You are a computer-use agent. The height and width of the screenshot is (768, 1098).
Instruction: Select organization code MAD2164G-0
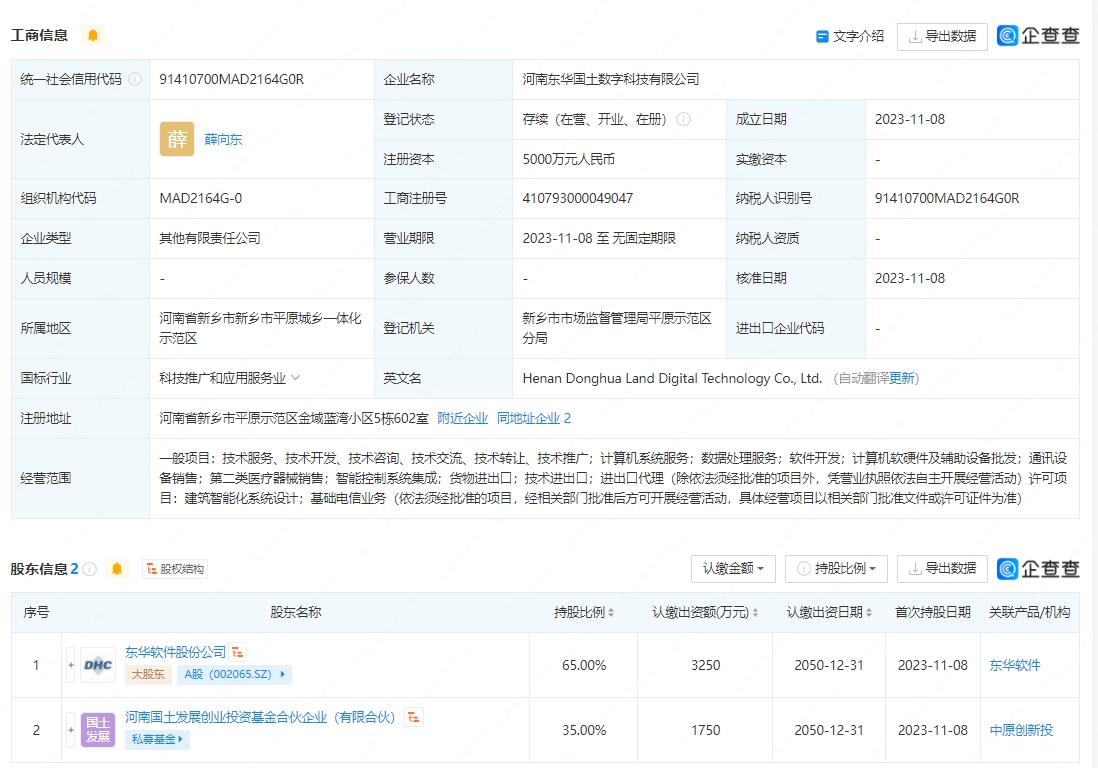click(x=200, y=198)
